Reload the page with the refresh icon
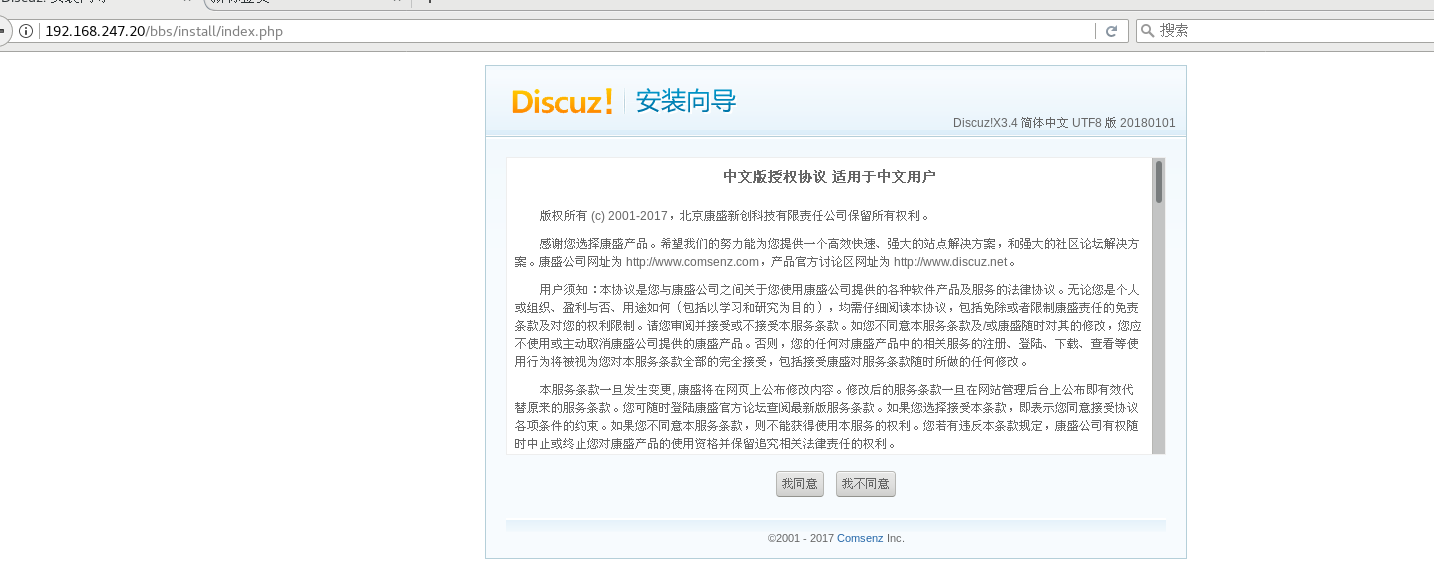Viewport: 1434px width, 577px height. [1111, 31]
